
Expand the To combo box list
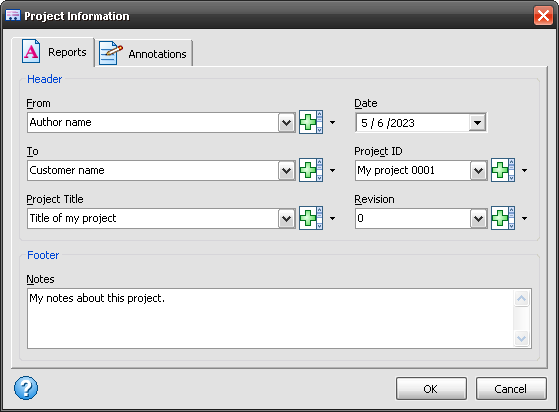click(287, 171)
